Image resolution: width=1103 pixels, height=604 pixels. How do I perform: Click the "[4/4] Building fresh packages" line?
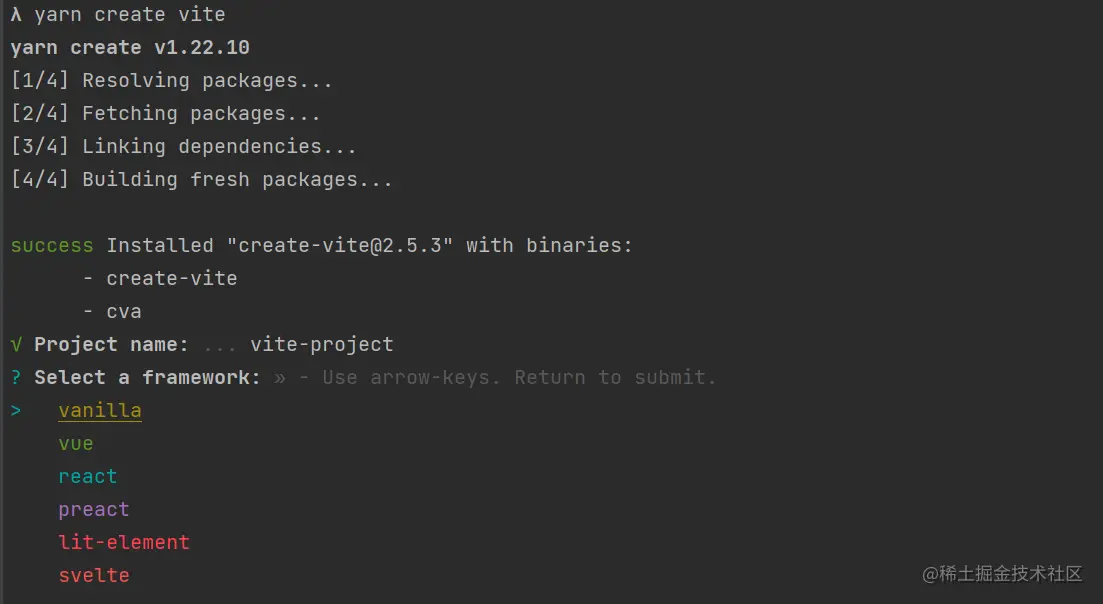(x=202, y=180)
